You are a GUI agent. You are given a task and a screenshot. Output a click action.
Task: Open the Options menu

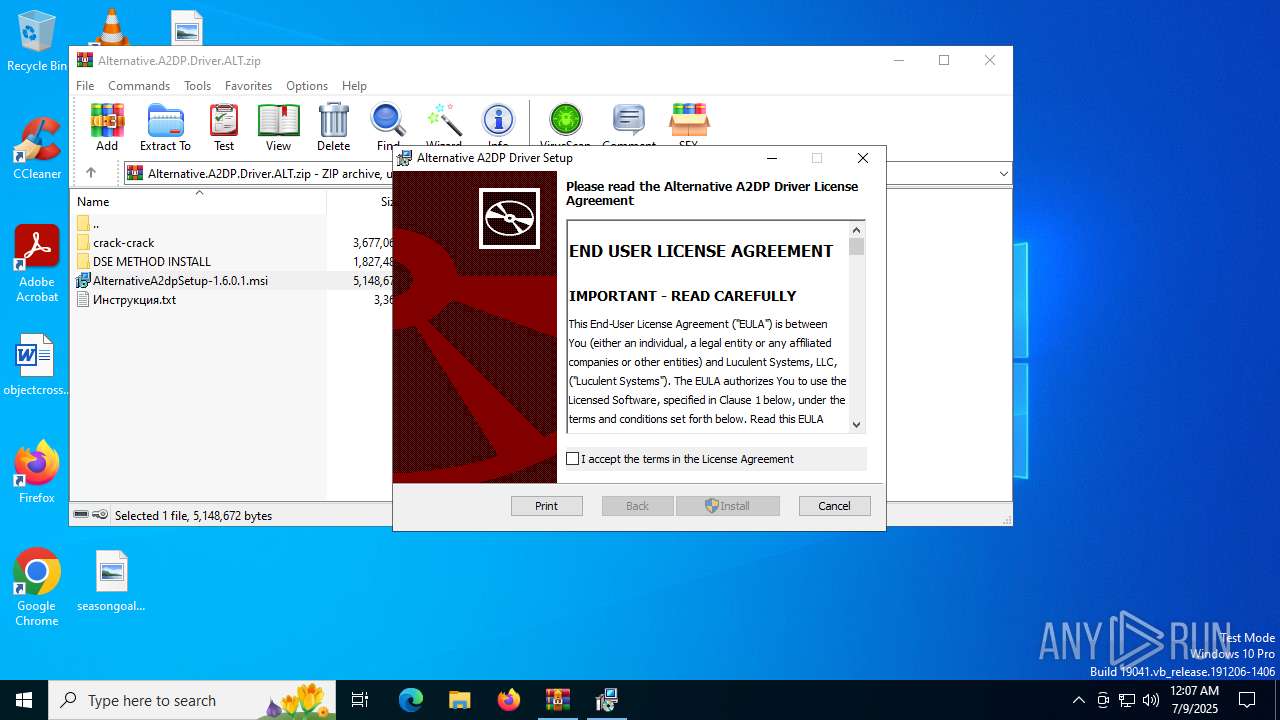(307, 86)
